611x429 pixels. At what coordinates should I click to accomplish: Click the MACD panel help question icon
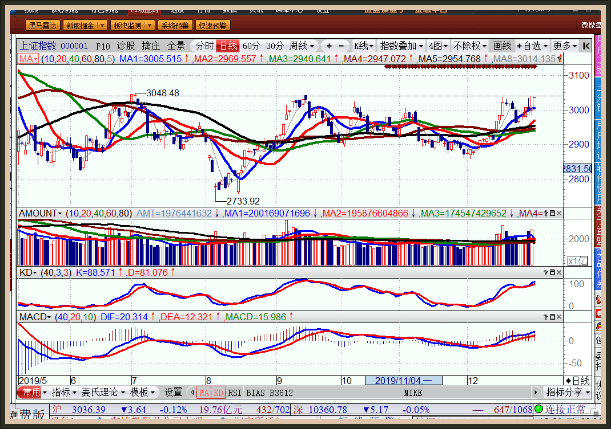[x=546, y=317]
